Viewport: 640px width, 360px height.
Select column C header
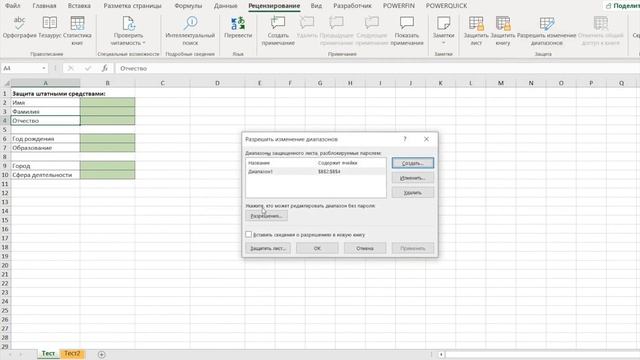click(162, 83)
